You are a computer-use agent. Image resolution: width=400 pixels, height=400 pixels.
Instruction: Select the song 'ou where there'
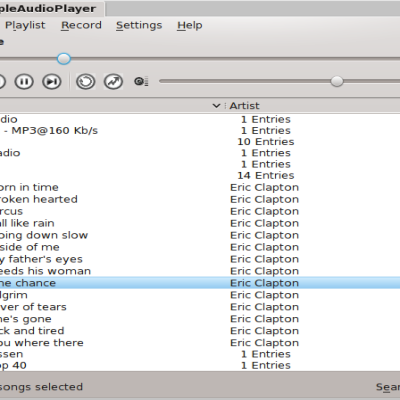pos(200,343)
